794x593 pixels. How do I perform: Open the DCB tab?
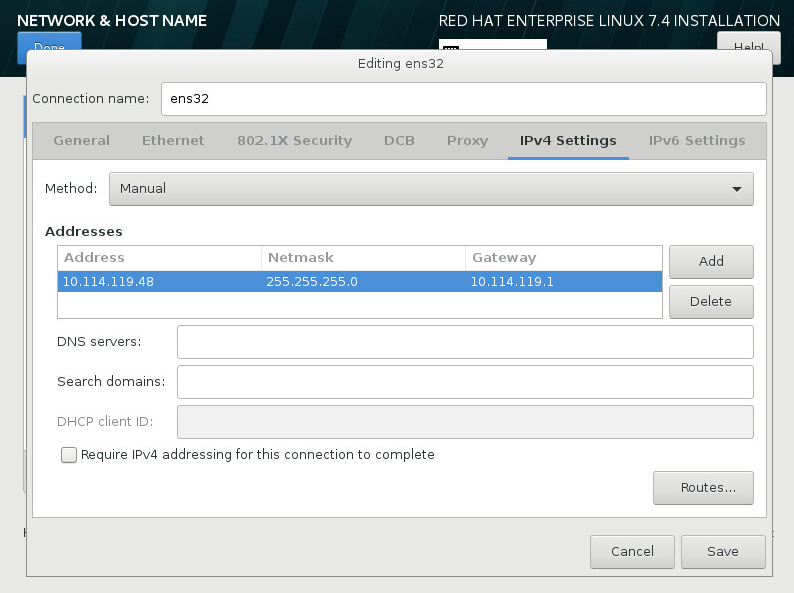399,140
